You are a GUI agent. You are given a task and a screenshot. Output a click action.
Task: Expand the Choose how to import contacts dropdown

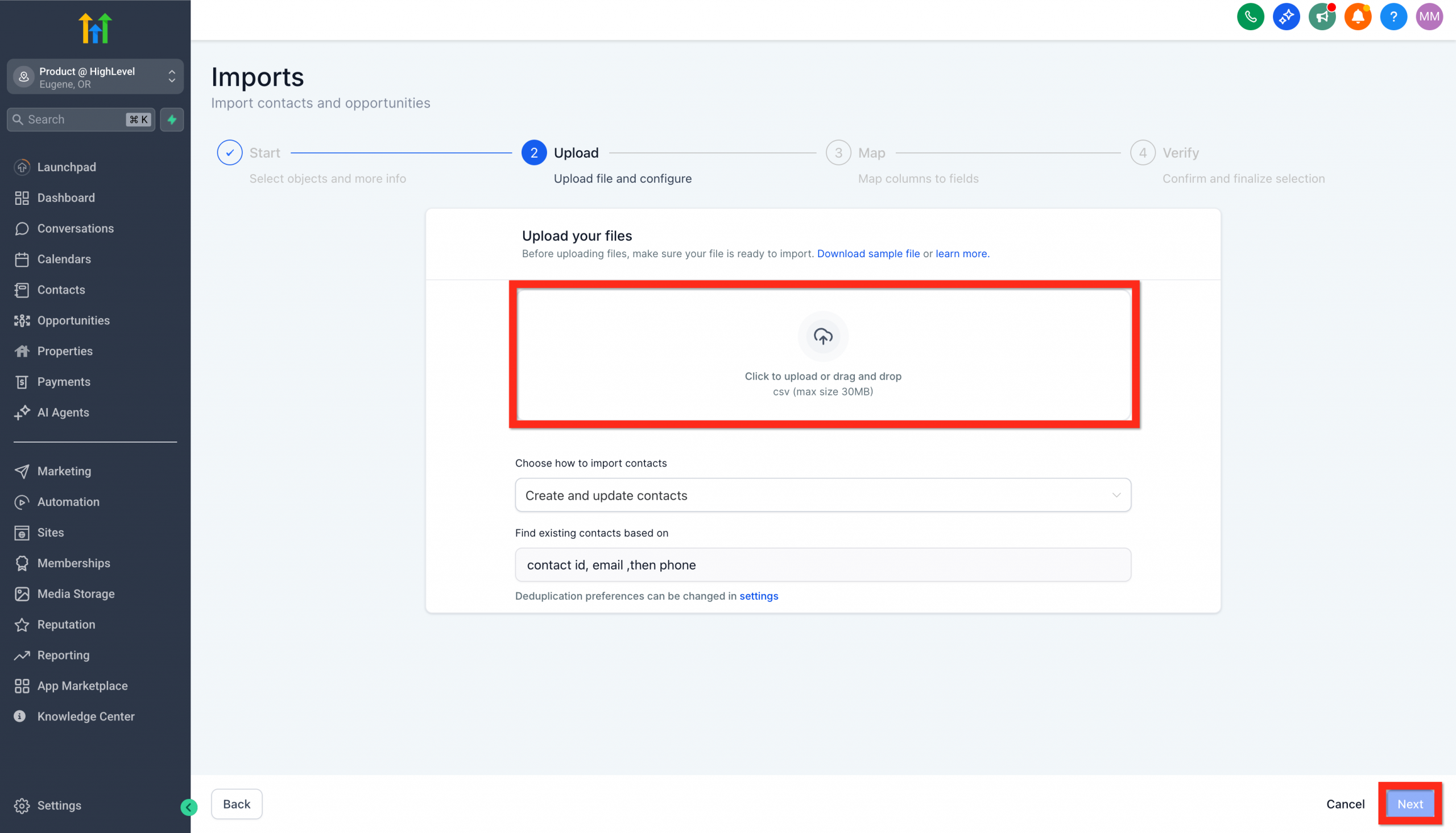(822, 495)
